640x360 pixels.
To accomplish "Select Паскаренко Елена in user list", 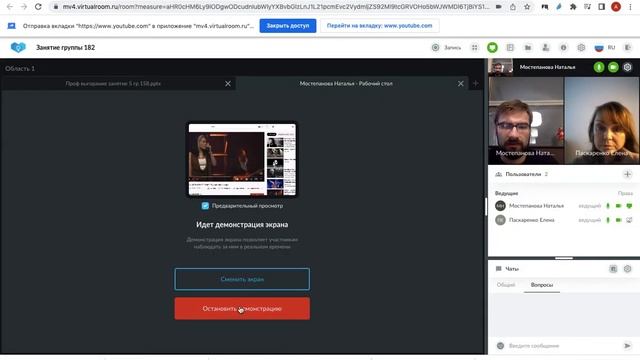I will click(x=531, y=220).
